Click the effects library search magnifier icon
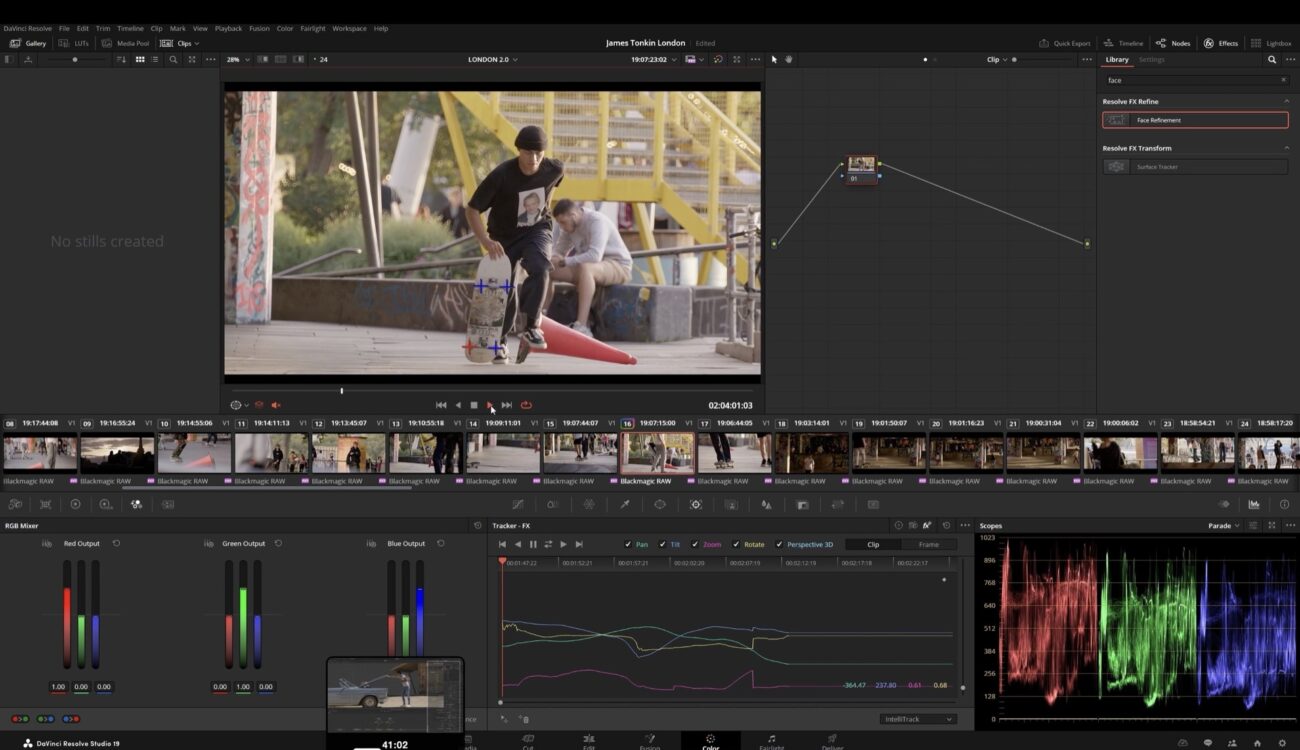 (1272, 60)
